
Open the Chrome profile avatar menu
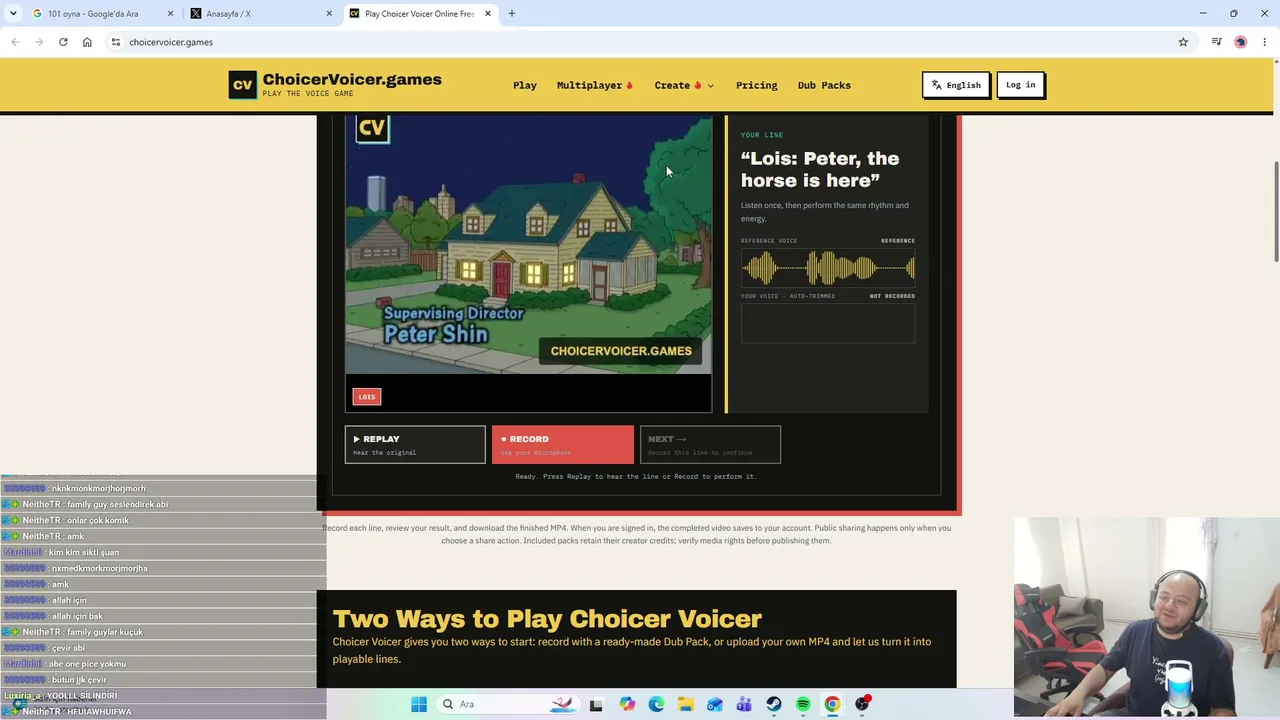[x=1241, y=42]
